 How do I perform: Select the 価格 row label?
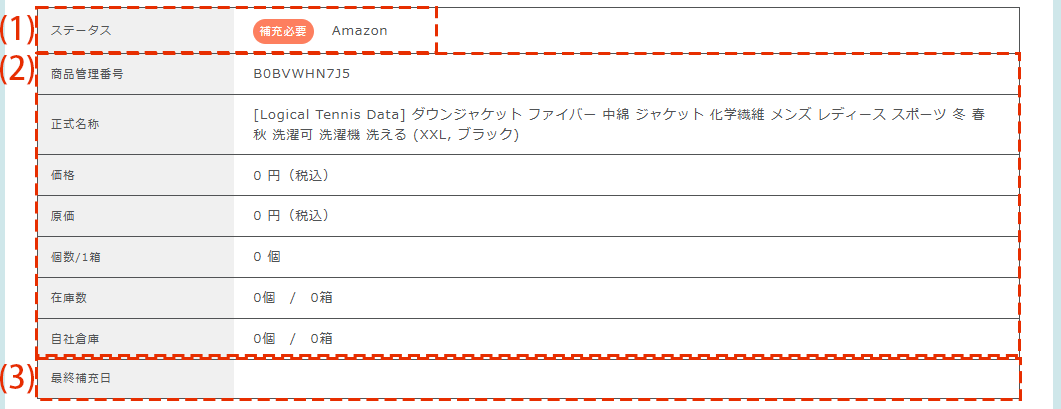click(x=63, y=175)
